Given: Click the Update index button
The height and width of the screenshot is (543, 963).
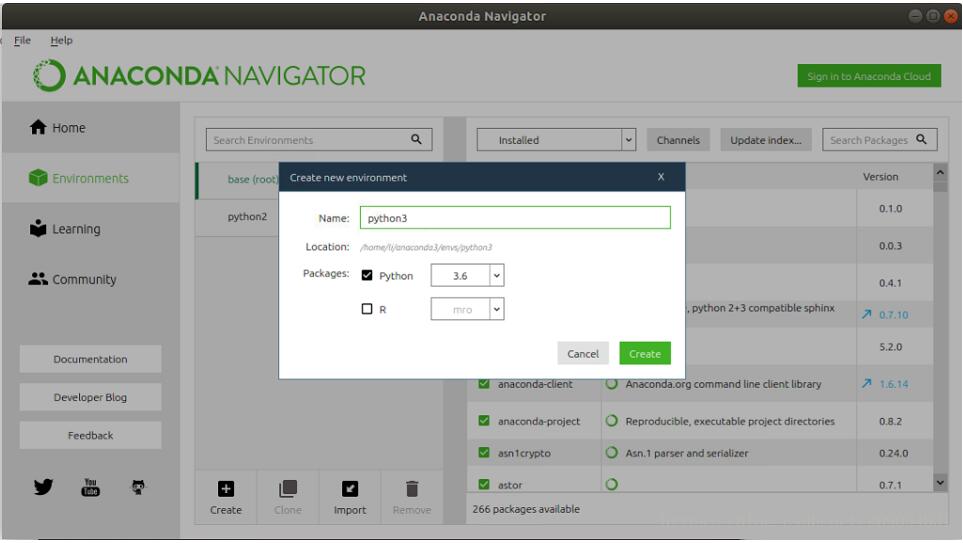Looking at the screenshot, I should pyautogui.click(x=766, y=139).
